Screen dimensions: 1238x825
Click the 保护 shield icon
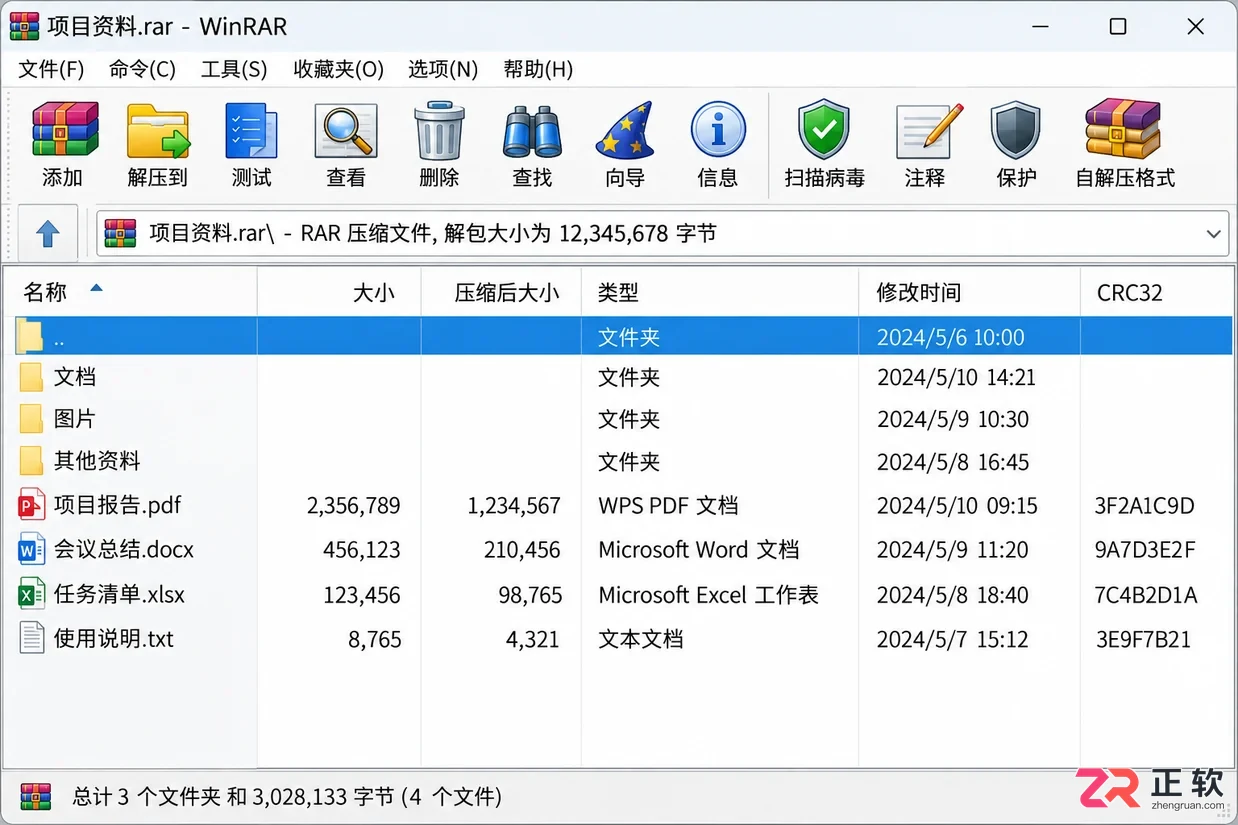point(1016,130)
